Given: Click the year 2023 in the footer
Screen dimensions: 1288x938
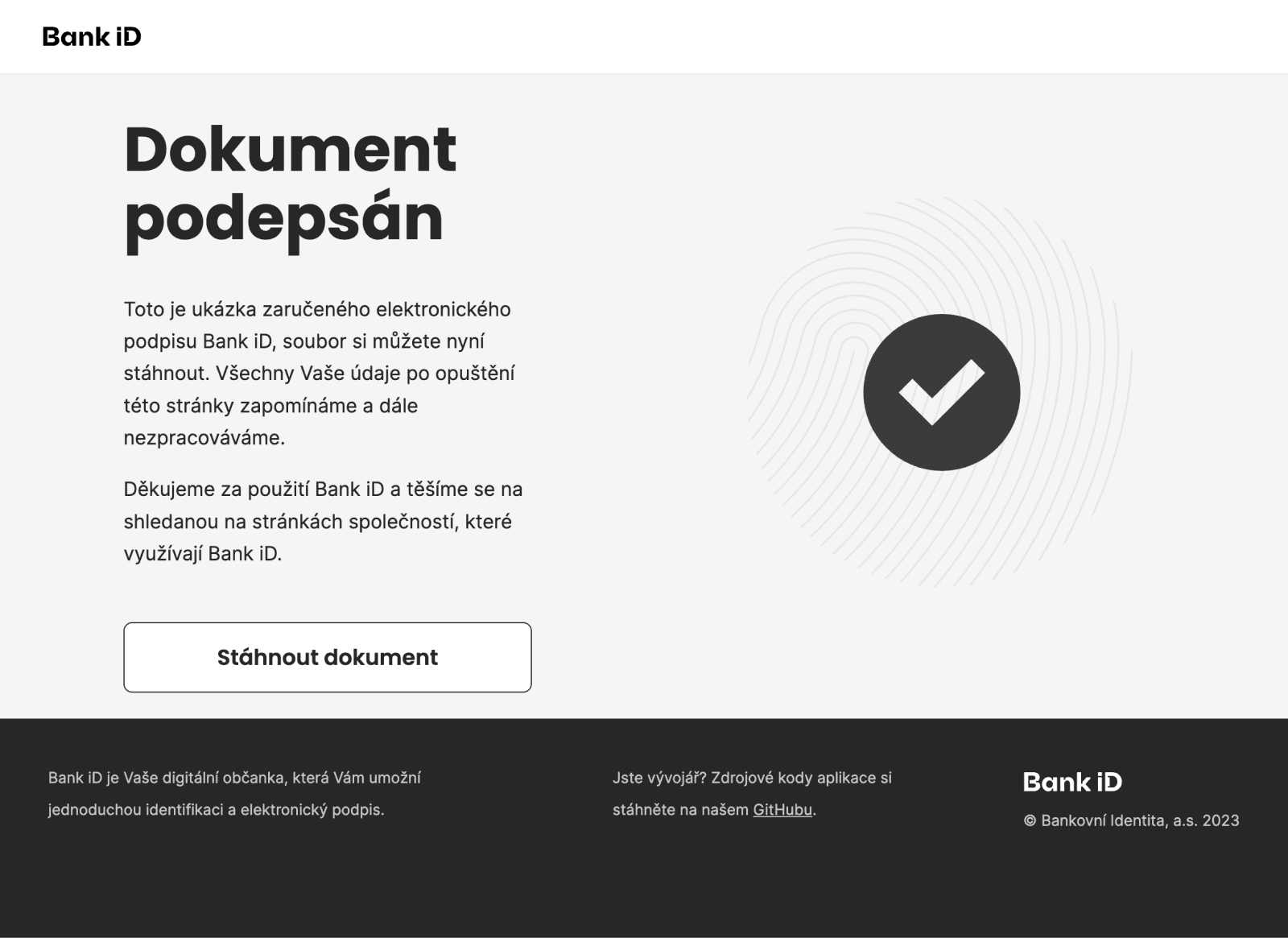Looking at the screenshot, I should 1220,821.
